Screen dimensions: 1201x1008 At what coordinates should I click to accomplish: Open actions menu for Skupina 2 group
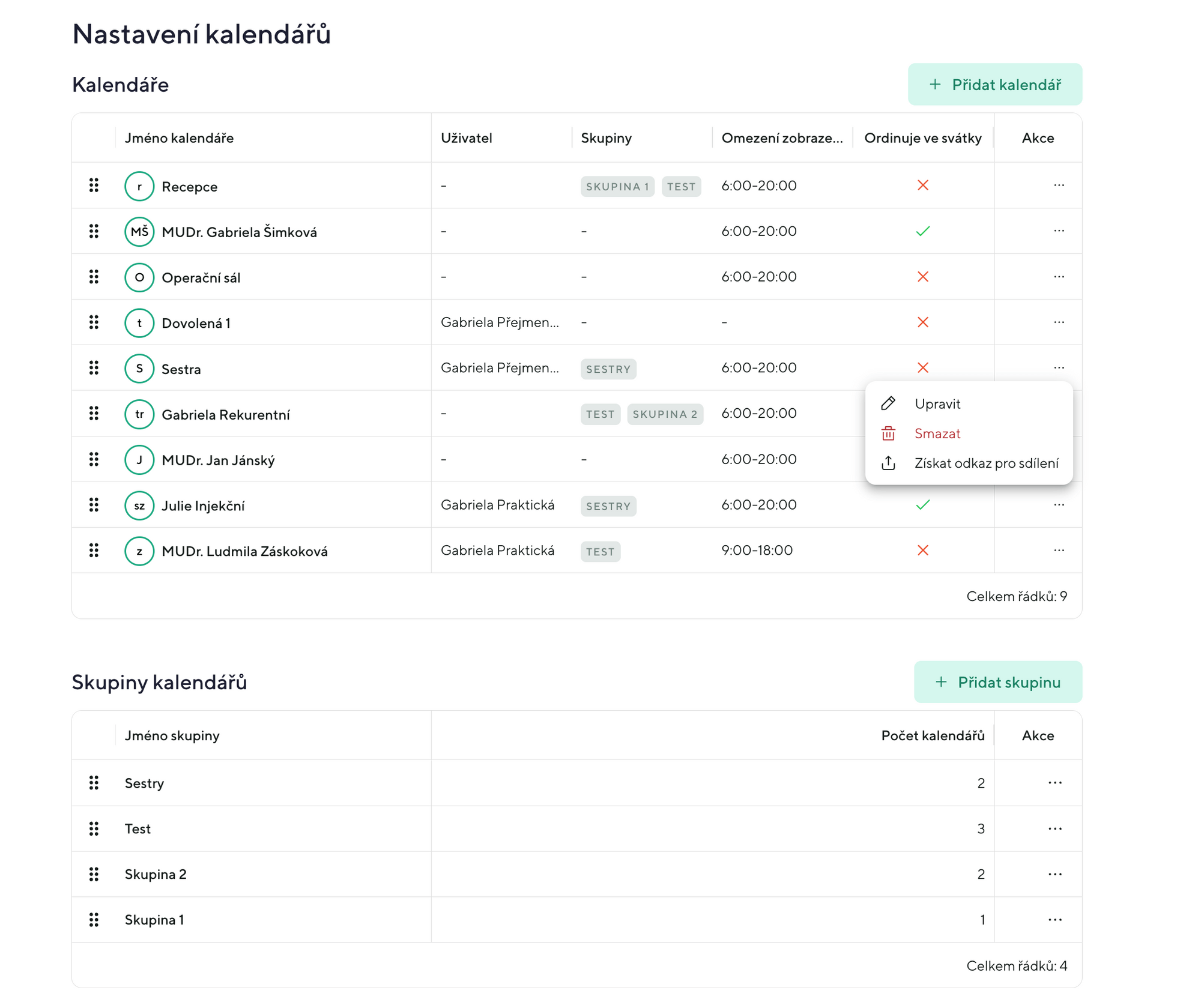tap(1054, 874)
